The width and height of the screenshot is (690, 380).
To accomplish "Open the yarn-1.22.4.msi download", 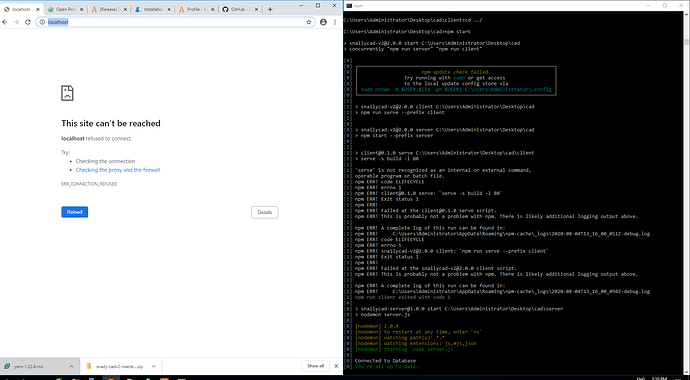I will pos(29,366).
